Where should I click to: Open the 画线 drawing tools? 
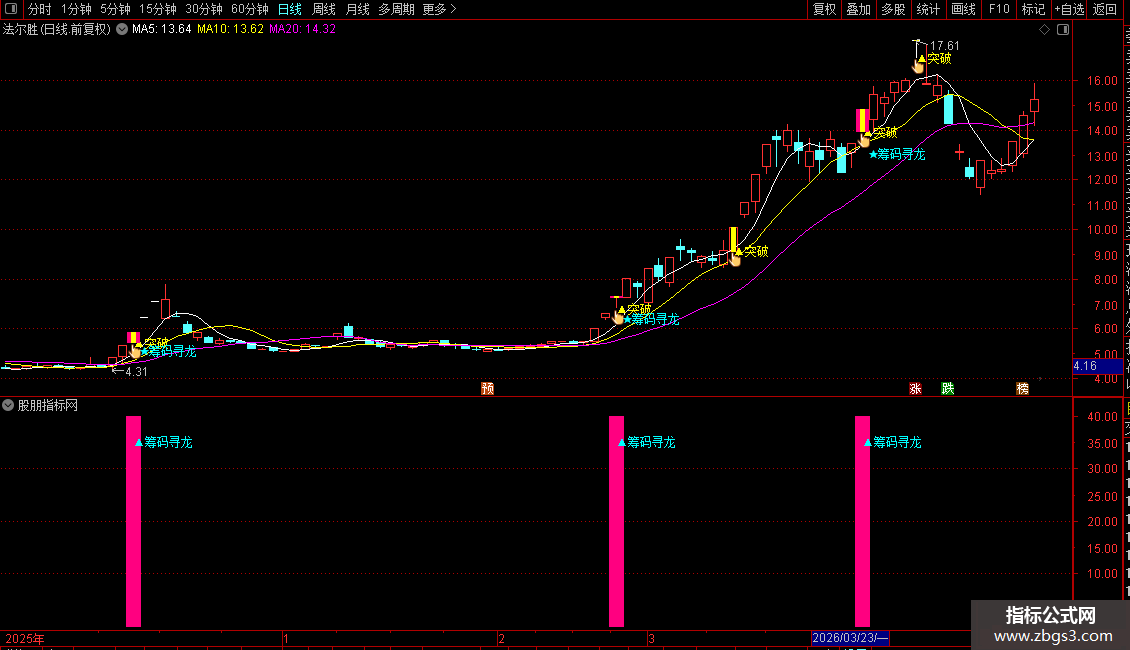(x=964, y=9)
